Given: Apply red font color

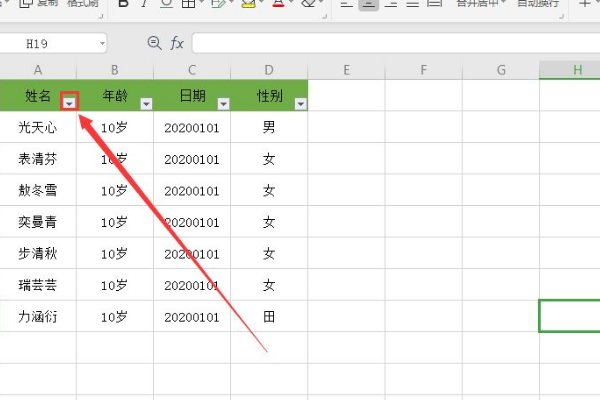Looking at the screenshot, I should click(279, 3).
